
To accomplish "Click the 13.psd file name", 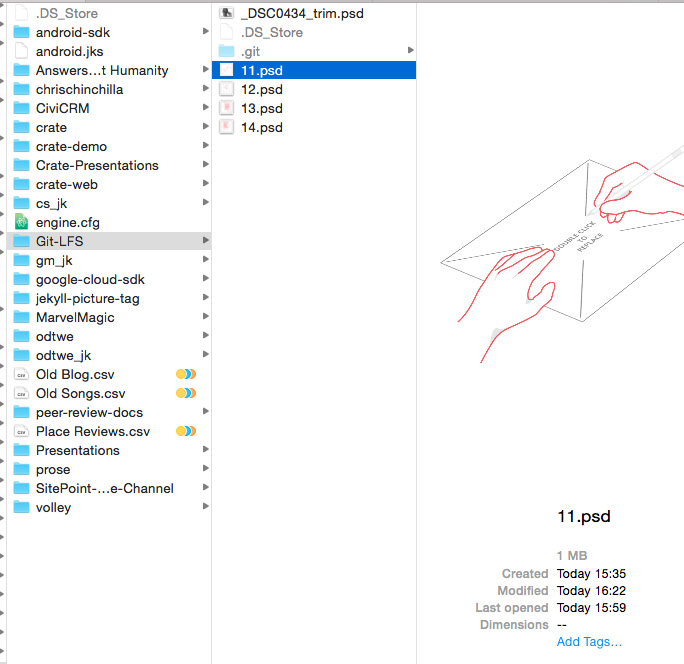I will (x=262, y=108).
